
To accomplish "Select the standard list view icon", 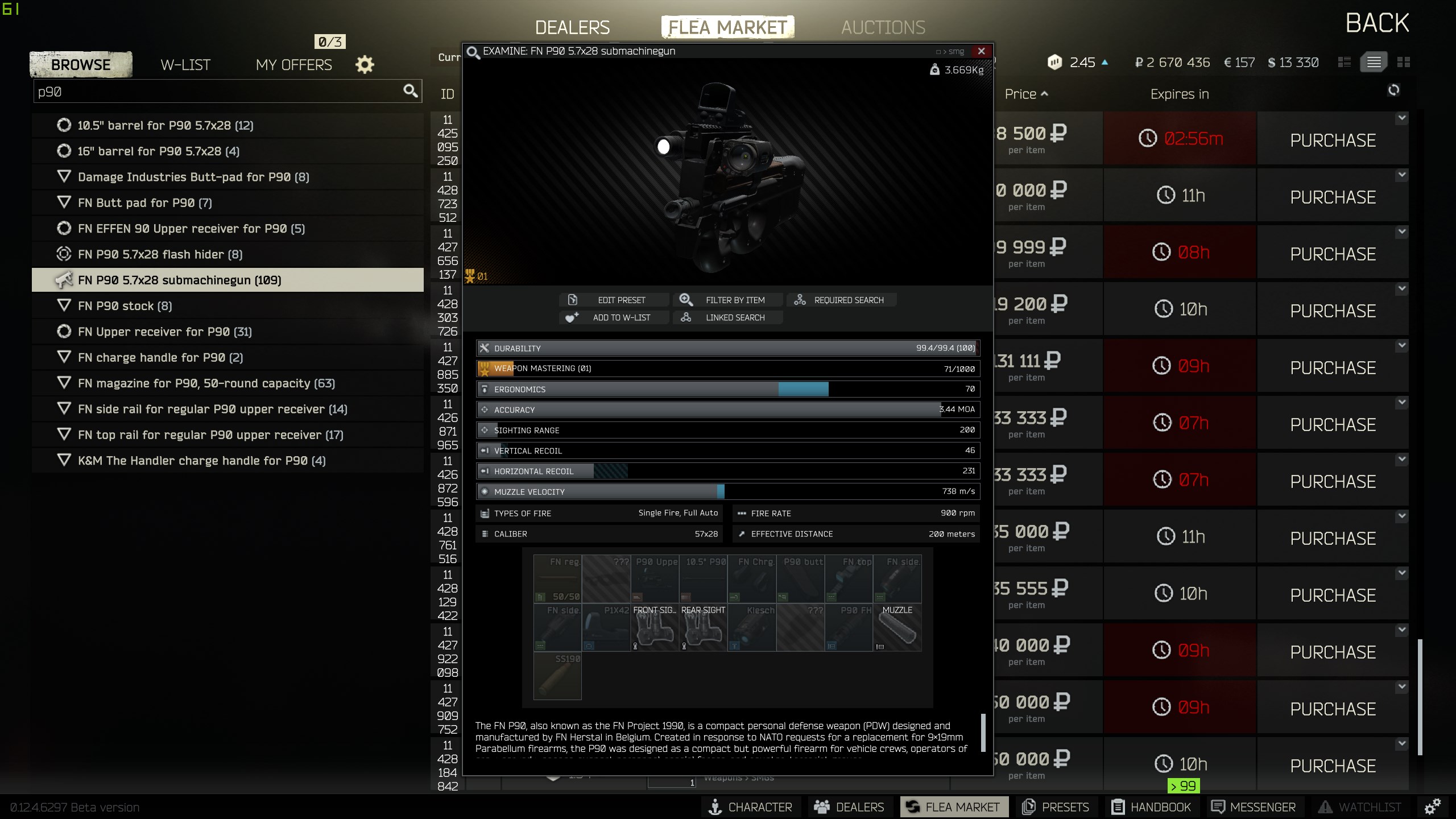I will (x=1374, y=62).
